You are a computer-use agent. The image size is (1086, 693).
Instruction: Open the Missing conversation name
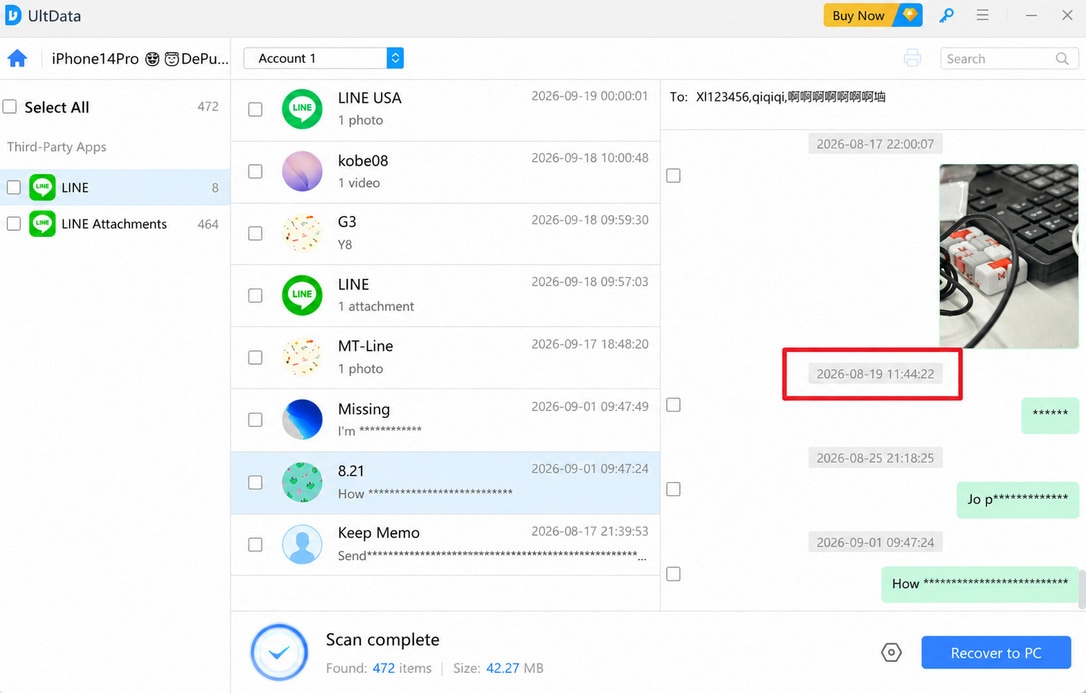click(364, 408)
